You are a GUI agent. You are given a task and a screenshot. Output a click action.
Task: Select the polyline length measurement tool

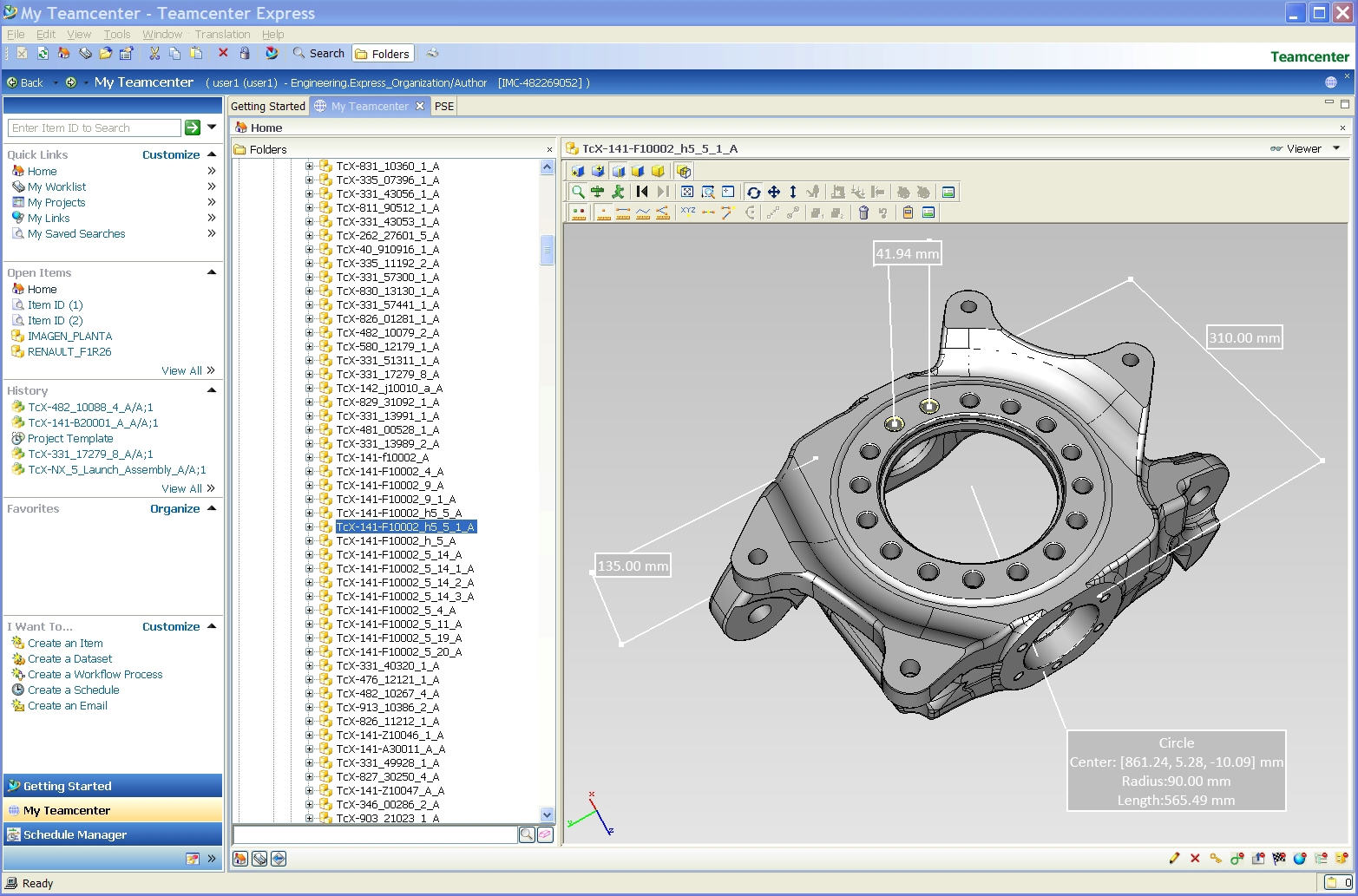pos(643,213)
